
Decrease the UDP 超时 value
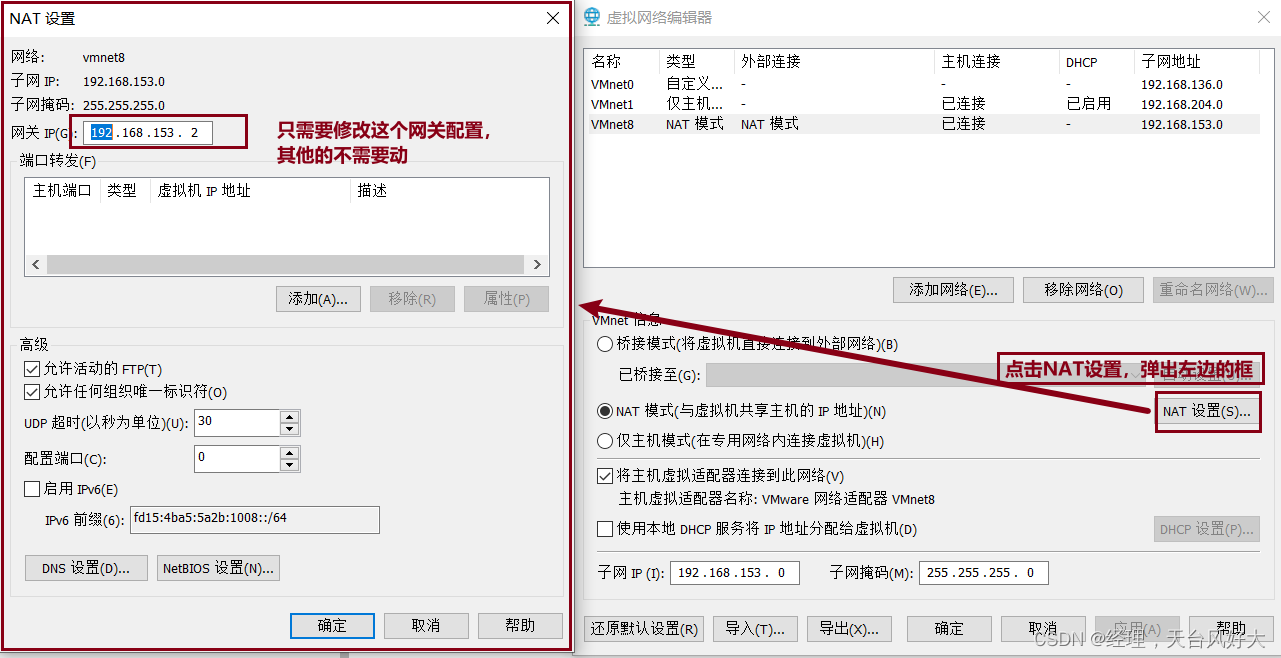(290, 429)
